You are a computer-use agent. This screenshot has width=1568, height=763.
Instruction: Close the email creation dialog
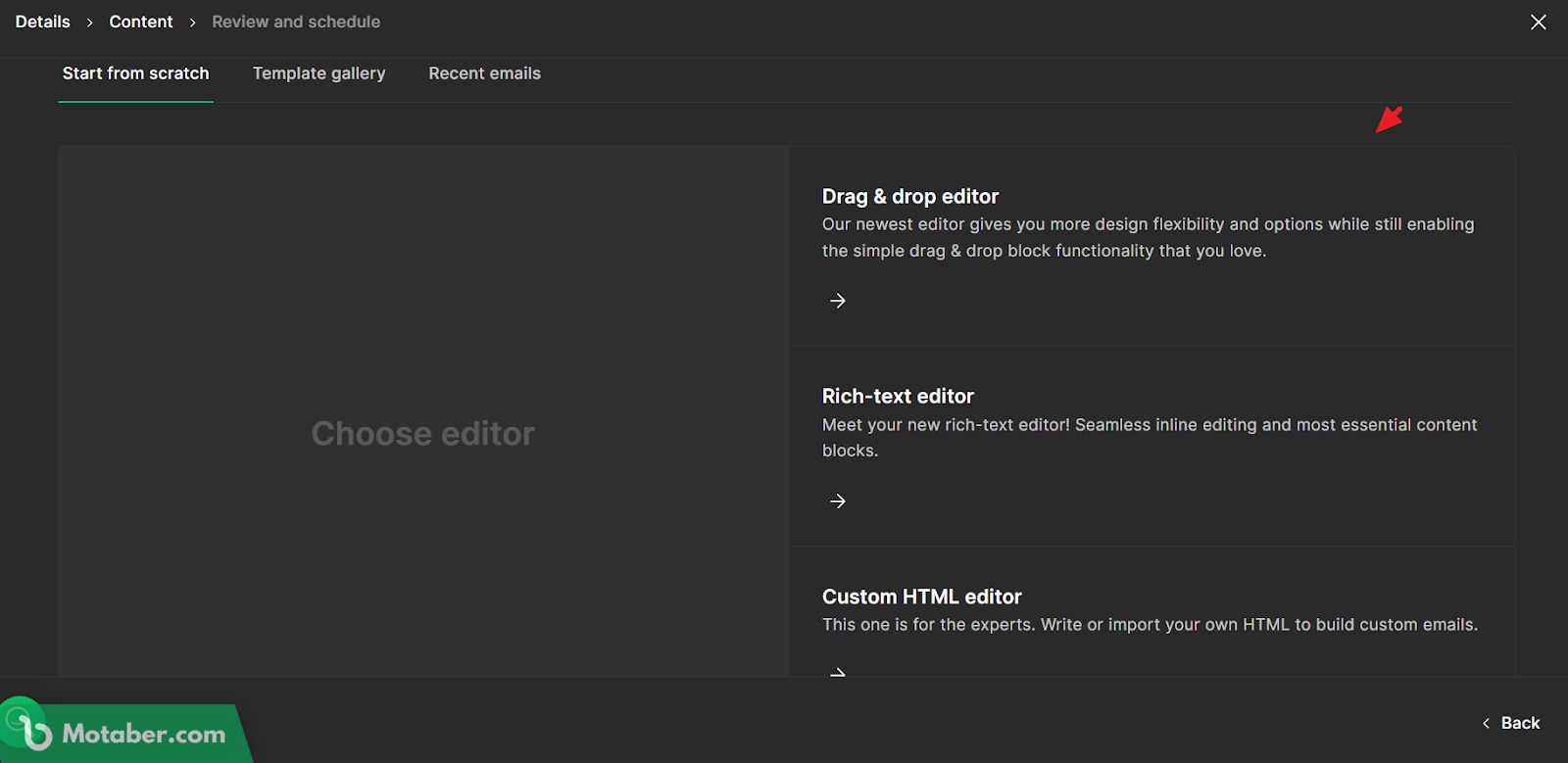pyautogui.click(x=1538, y=22)
